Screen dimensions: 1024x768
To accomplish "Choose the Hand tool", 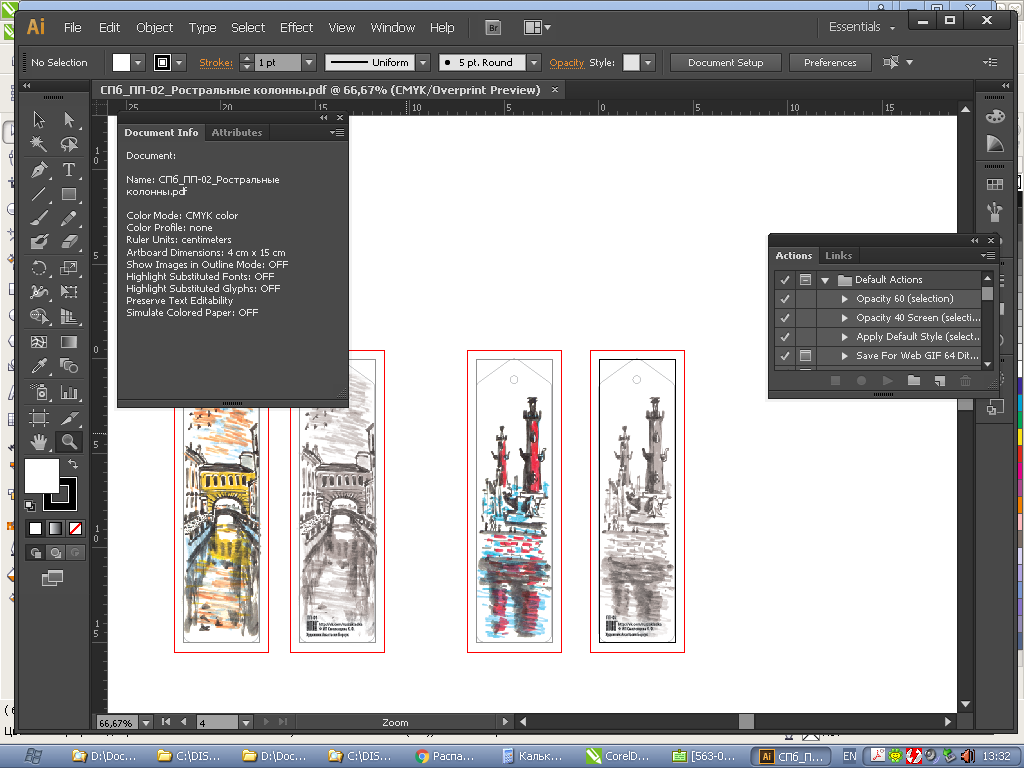I will point(39,441).
